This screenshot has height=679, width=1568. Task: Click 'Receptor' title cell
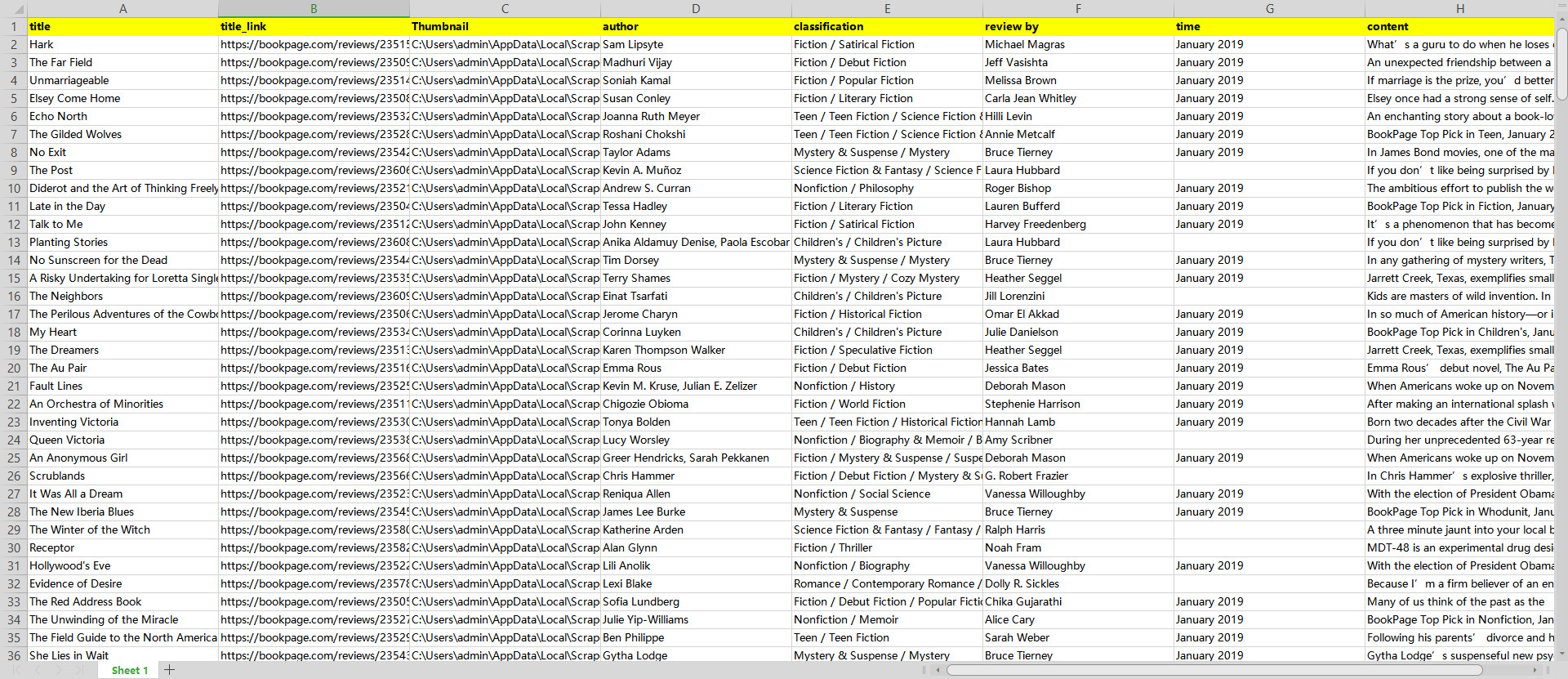(123, 547)
